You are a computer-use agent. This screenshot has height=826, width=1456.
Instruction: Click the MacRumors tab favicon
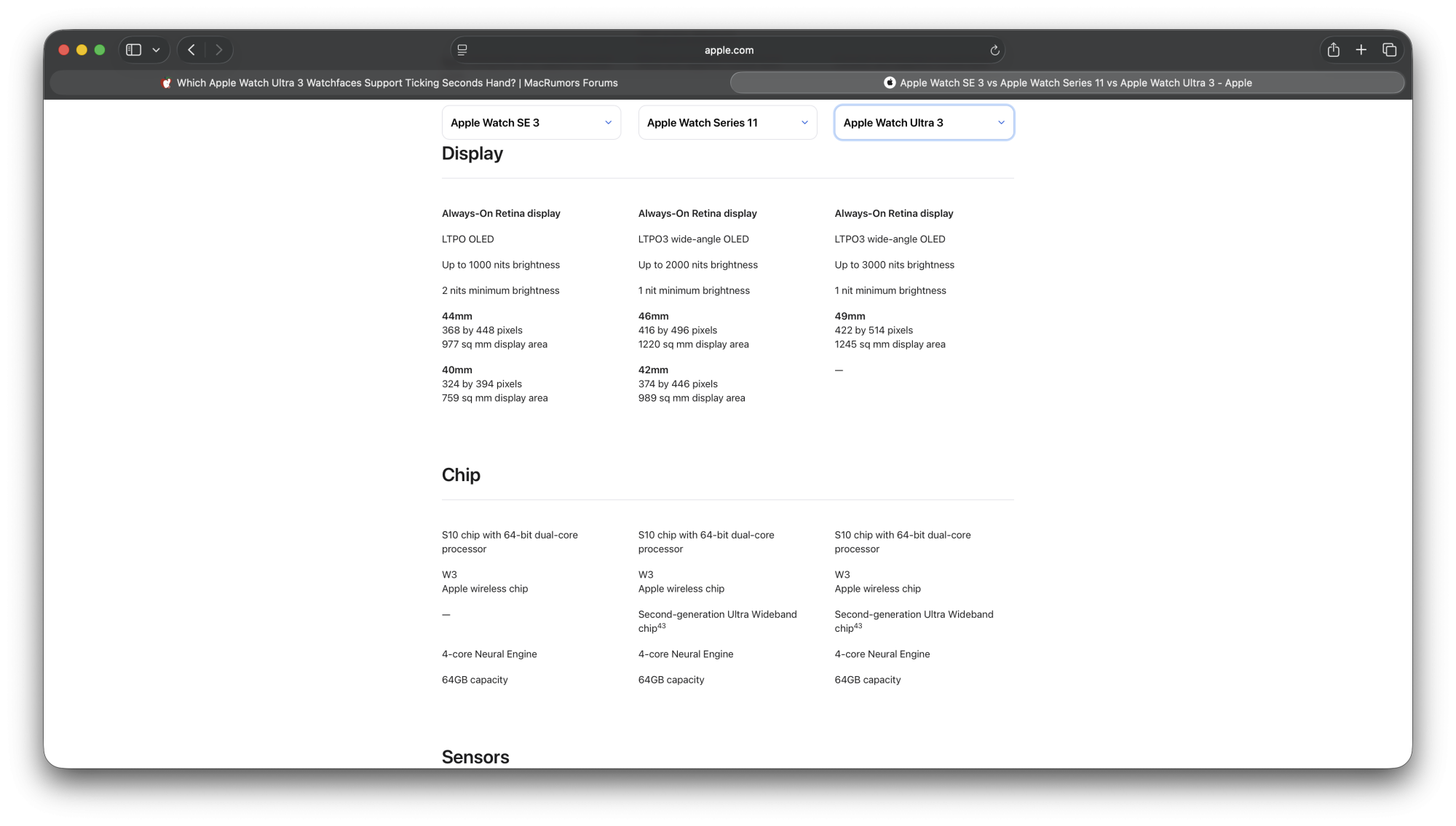167,83
